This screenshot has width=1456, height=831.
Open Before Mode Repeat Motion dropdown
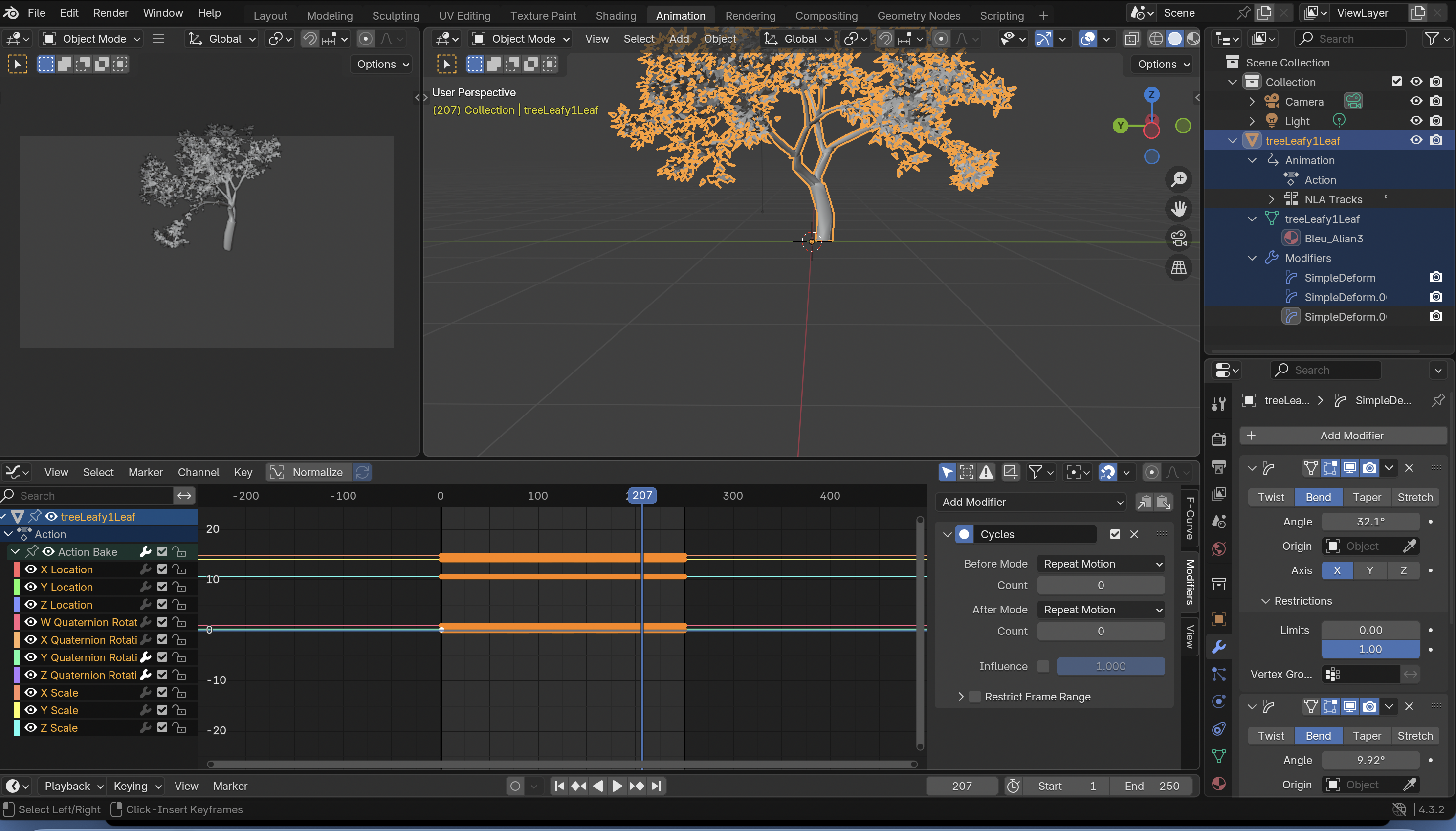click(x=1101, y=563)
